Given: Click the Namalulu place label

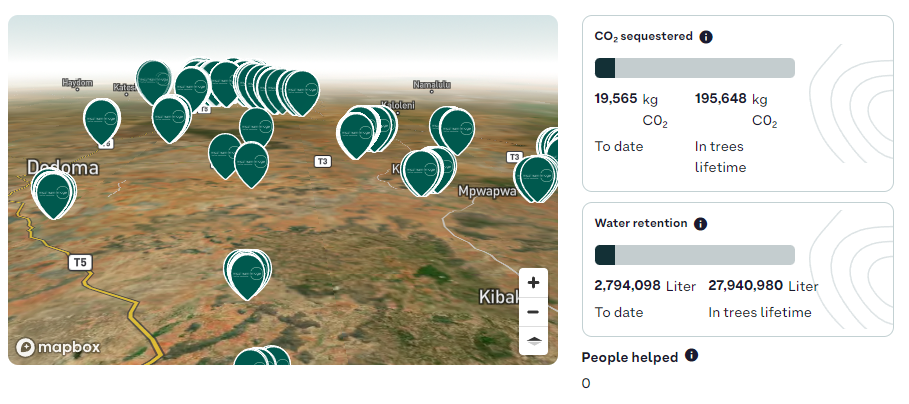Looking at the screenshot, I should tap(431, 85).
